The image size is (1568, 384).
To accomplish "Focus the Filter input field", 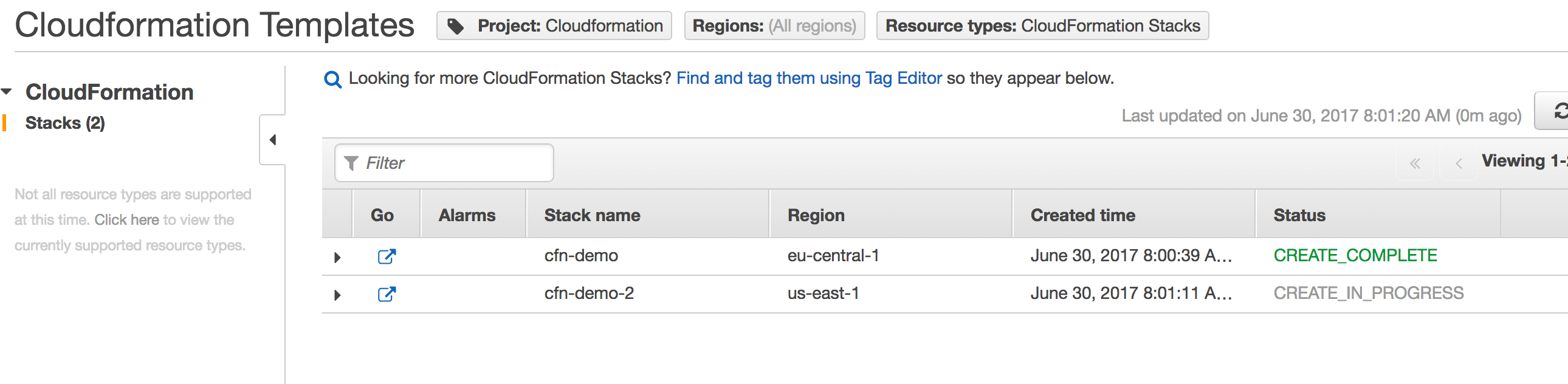I will 444,163.
